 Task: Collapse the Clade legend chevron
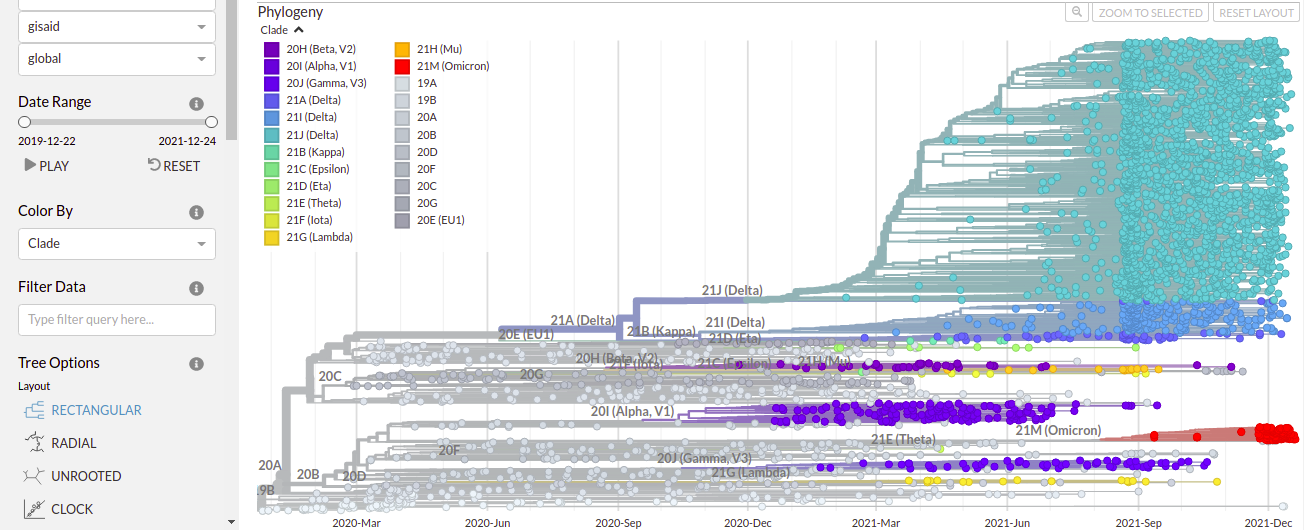click(299, 30)
